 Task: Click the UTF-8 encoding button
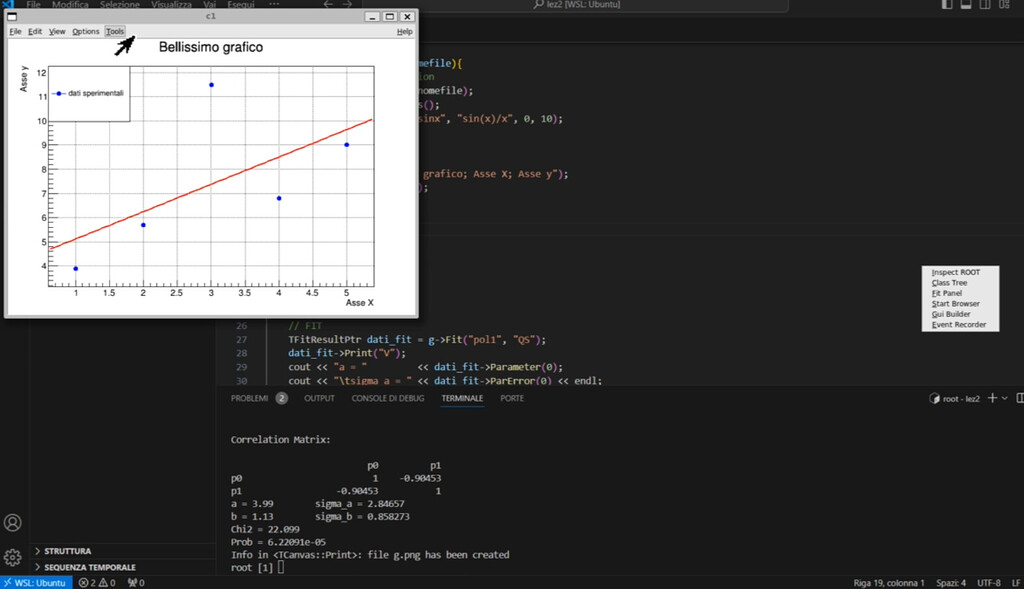click(x=988, y=582)
